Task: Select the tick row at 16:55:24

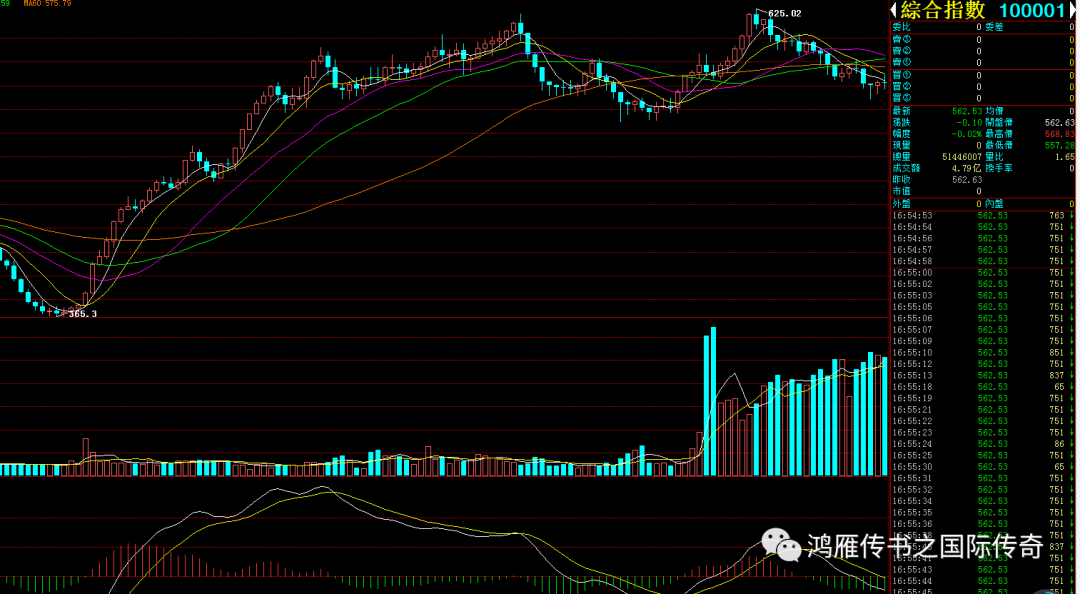Action: coord(983,444)
